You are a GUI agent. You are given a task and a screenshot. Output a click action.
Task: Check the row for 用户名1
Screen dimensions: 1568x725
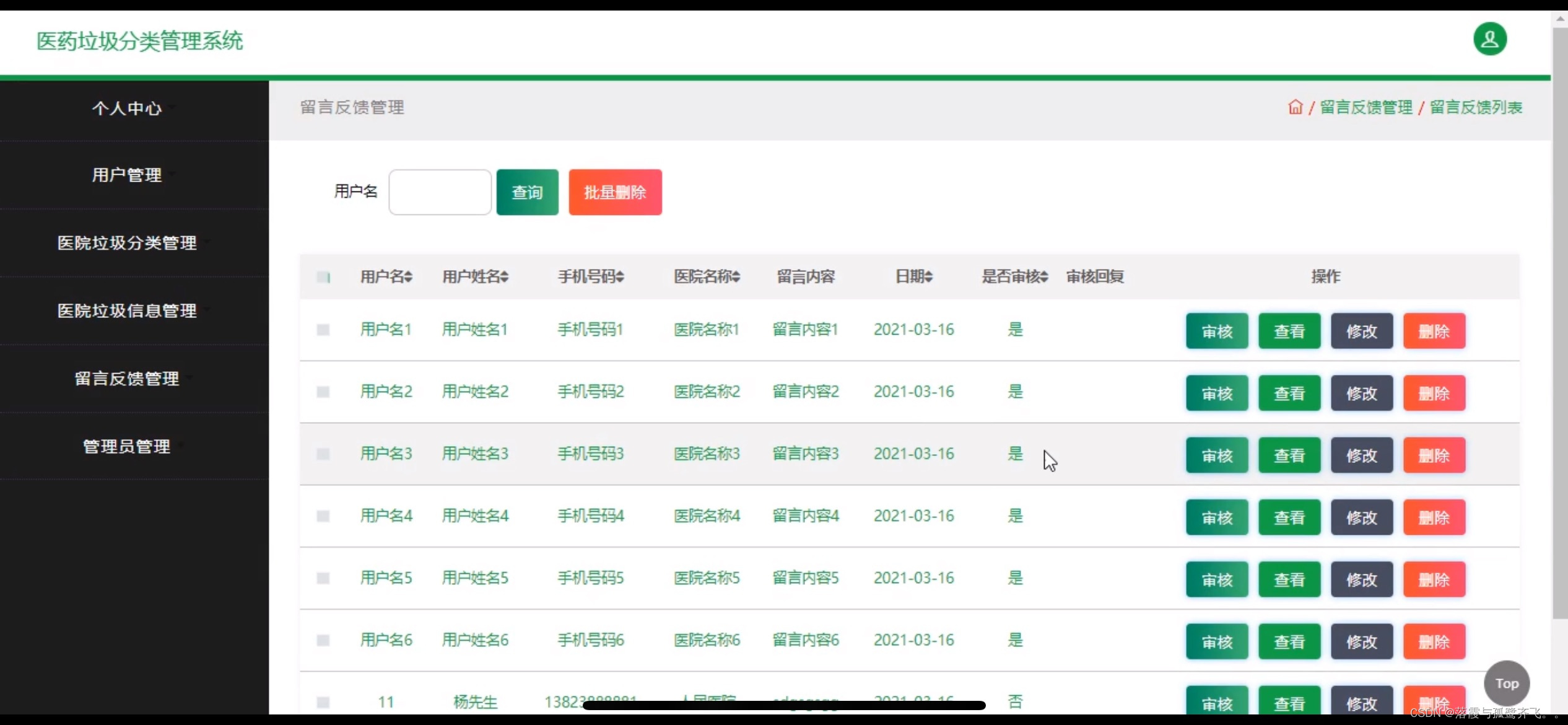tap(323, 330)
